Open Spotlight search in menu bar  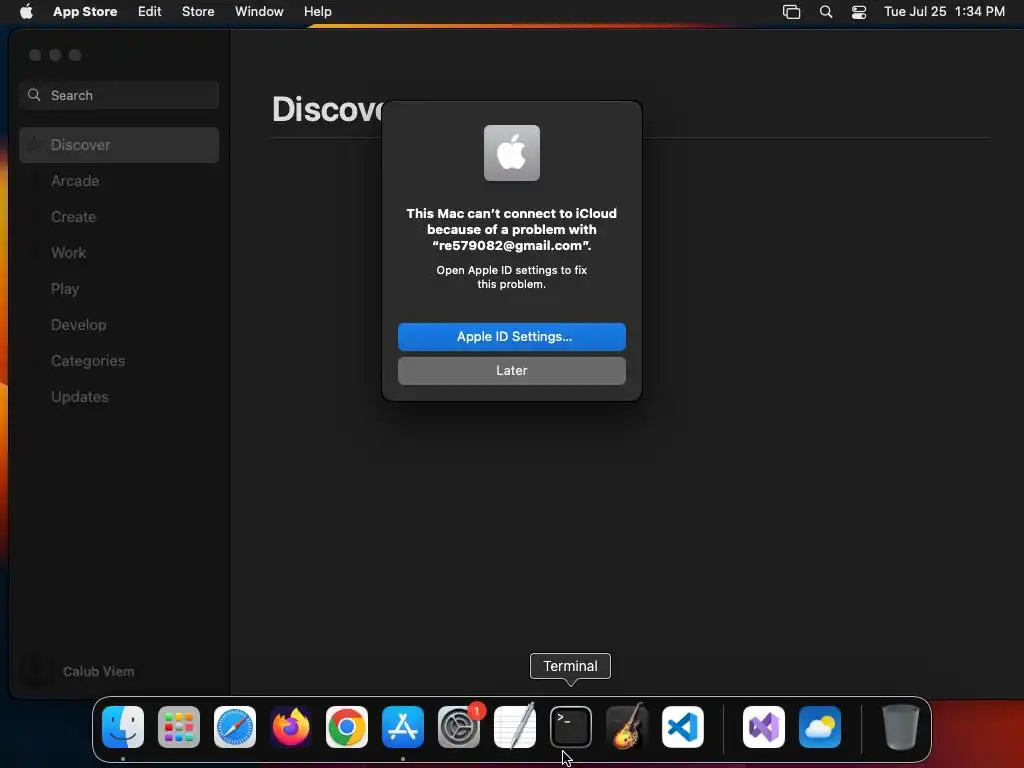point(825,12)
